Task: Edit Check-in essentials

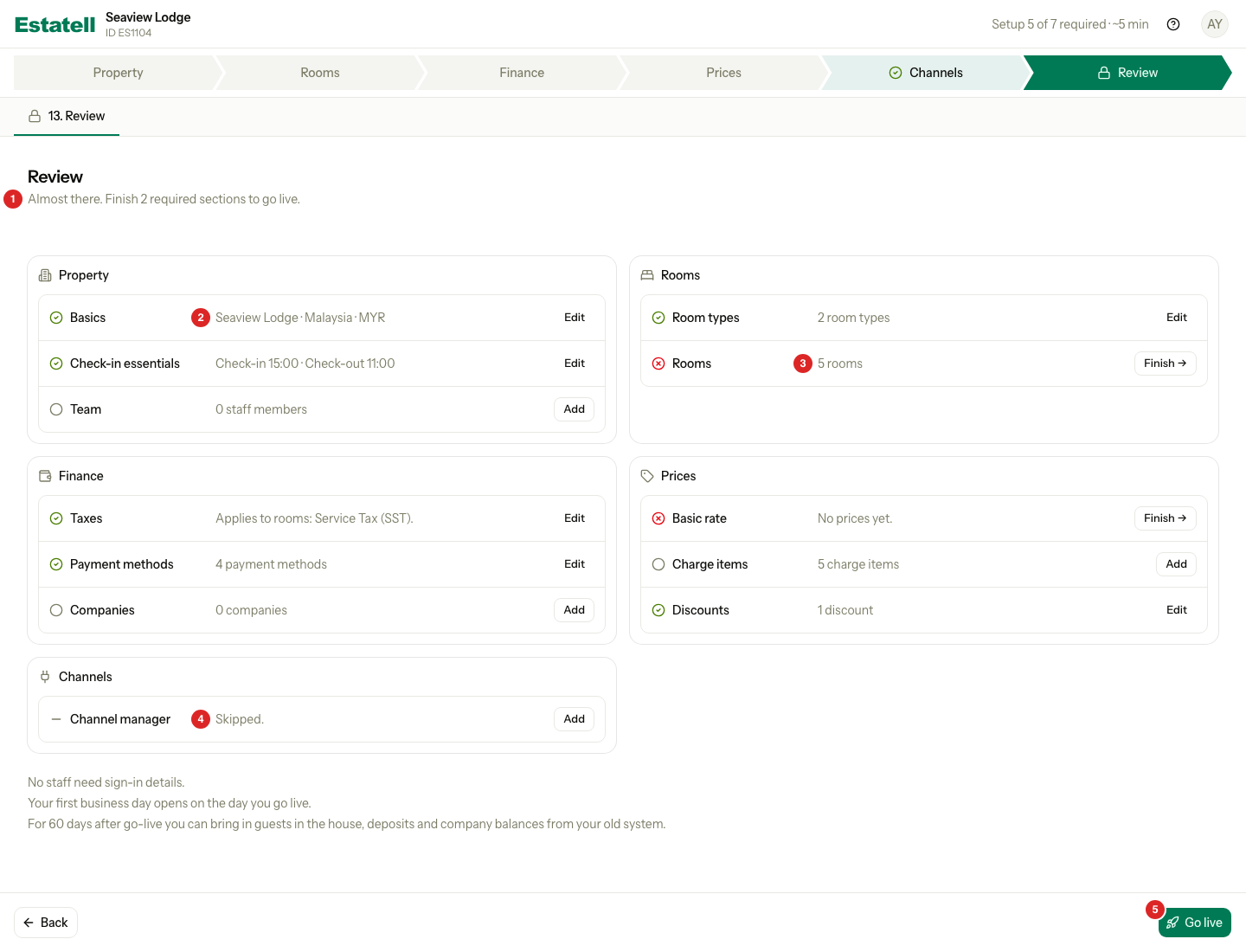Action: tap(575, 363)
